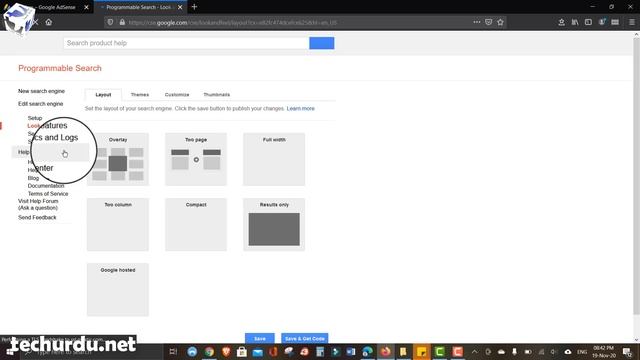Close the Programmable Search tab
The width and height of the screenshot is (640, 360).
tap(180, 7)
